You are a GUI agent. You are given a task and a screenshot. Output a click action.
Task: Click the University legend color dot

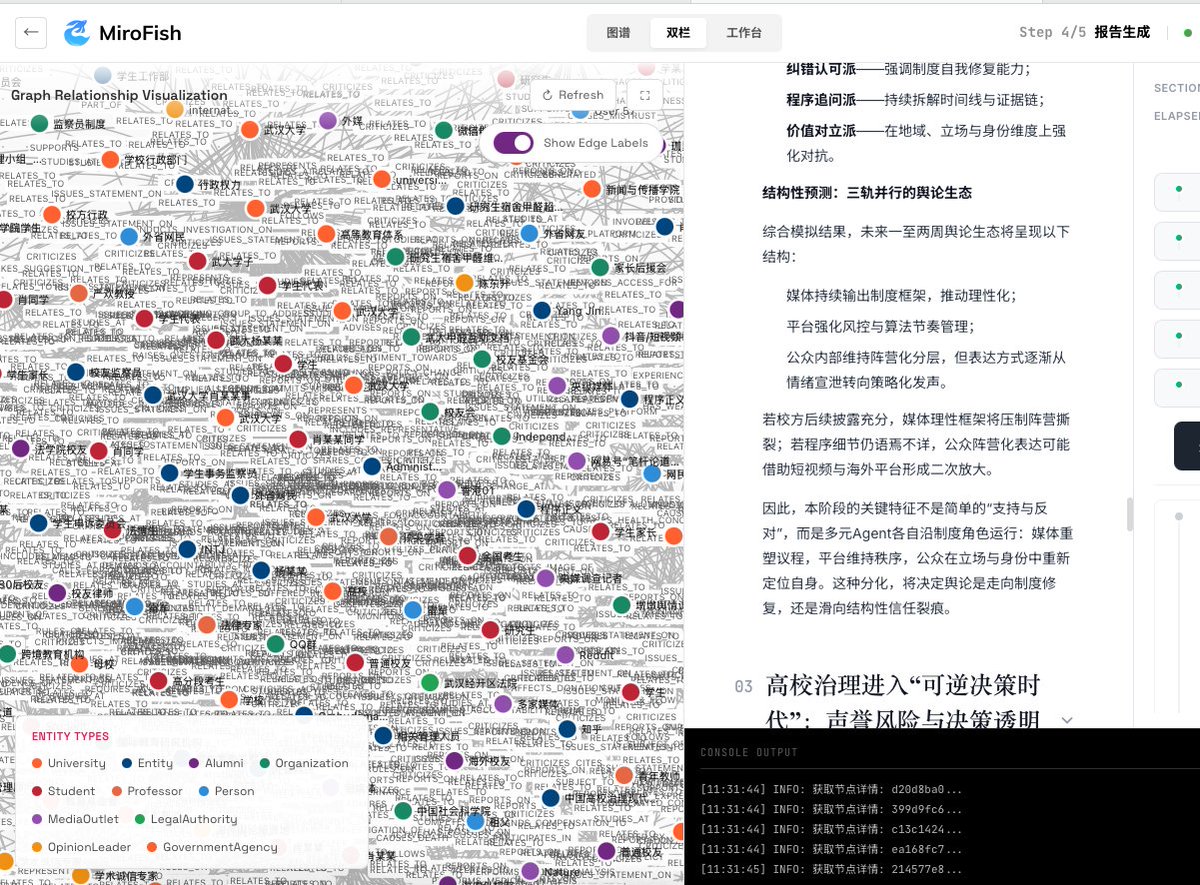point(37,763)
